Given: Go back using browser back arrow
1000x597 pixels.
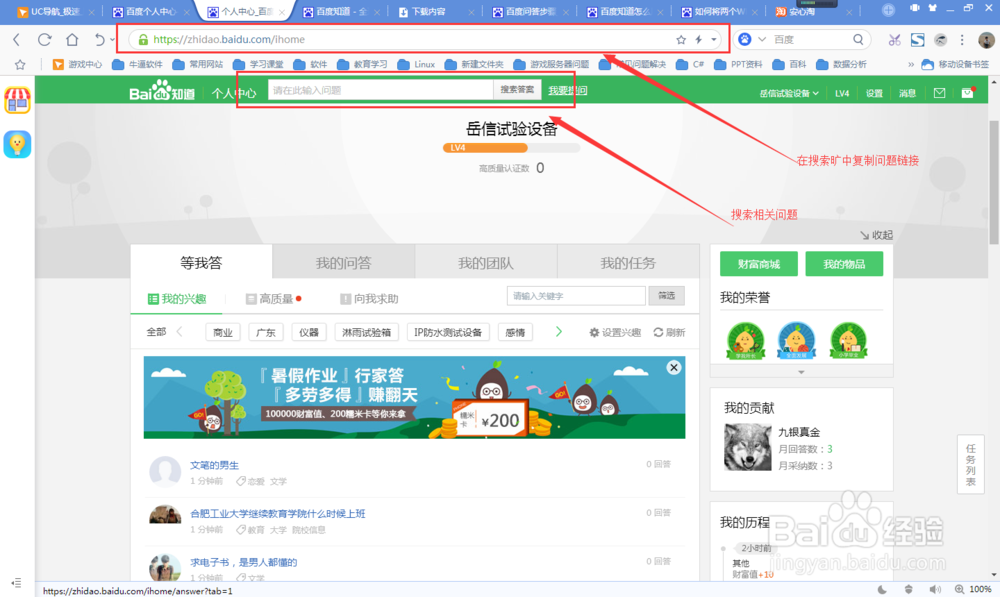Looking at the screenshot, I should click(x=17, y=40).
